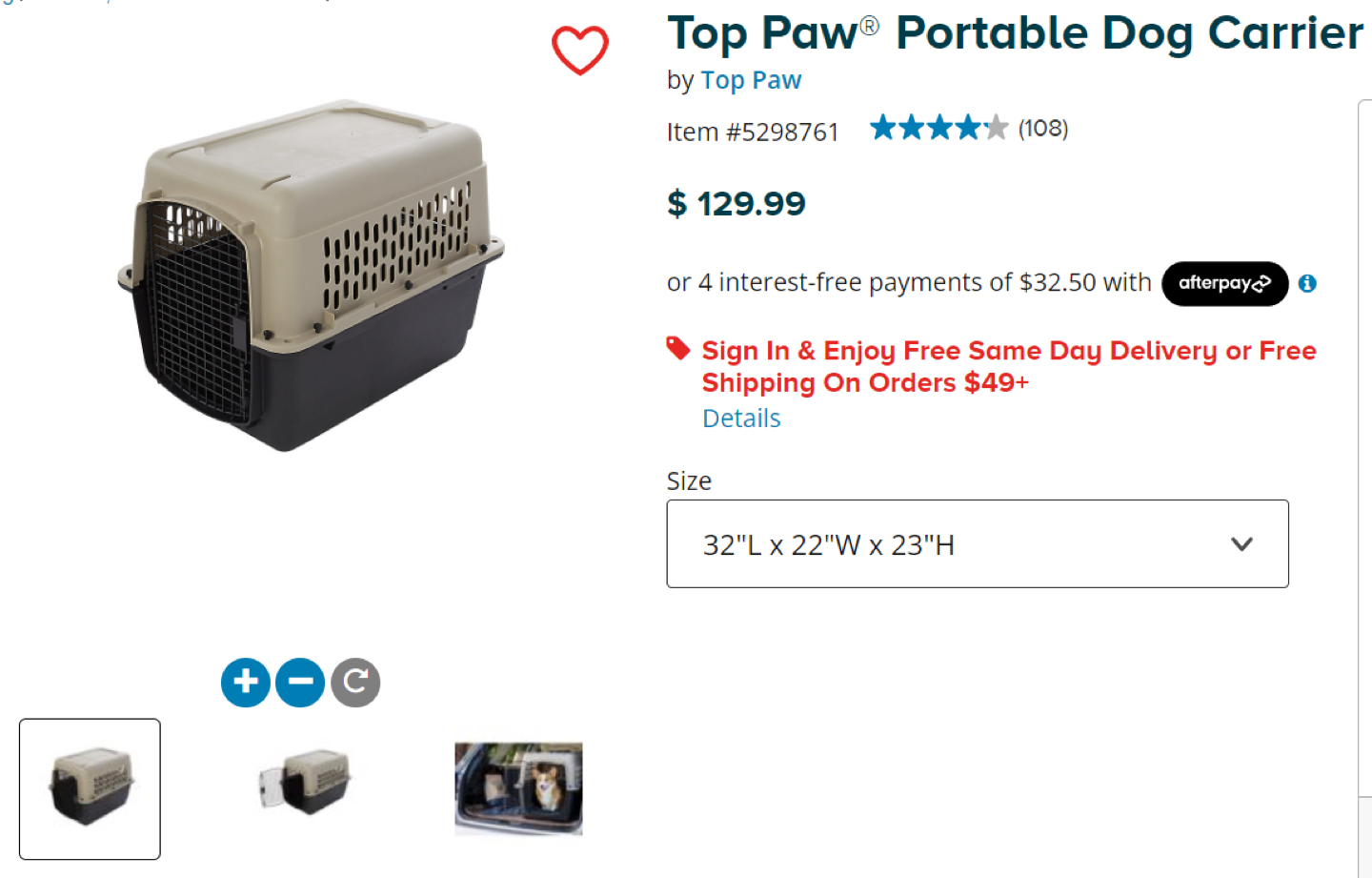Zoom in with the plus icon

pos(246,683)
